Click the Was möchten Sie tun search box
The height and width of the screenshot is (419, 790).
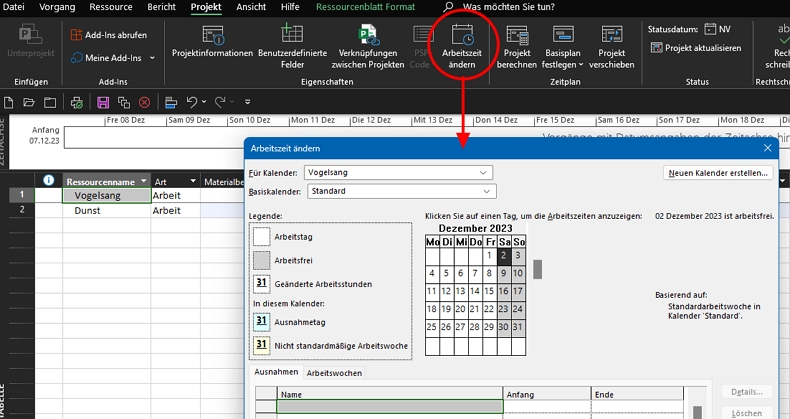[508, 7]
